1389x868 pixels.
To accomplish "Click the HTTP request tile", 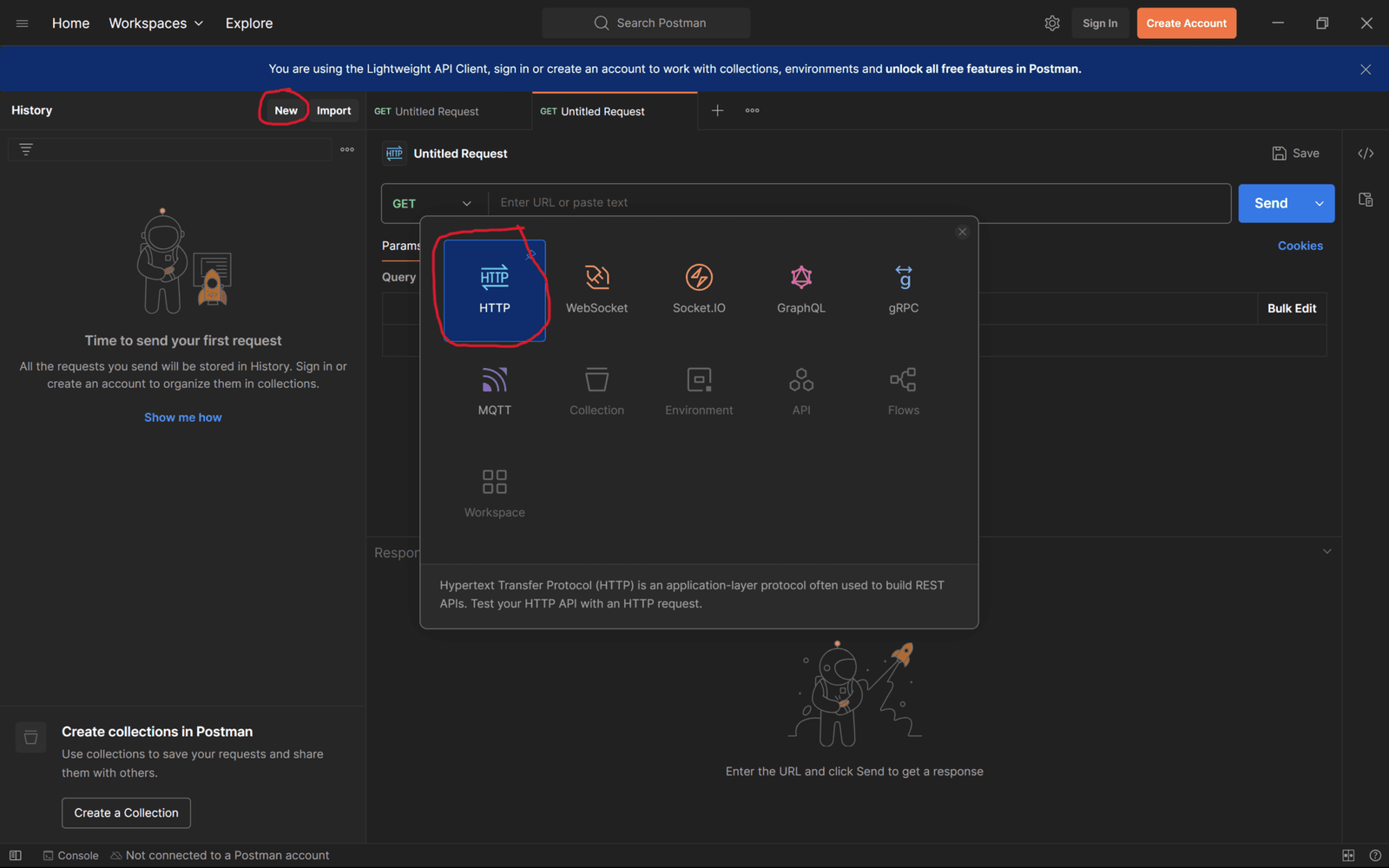I will 494,290.
